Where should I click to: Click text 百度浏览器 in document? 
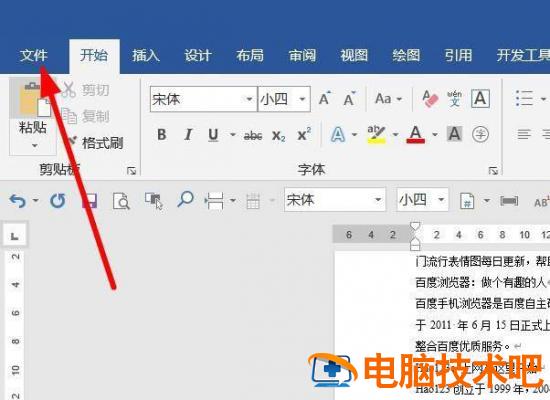tap(443, 282)
